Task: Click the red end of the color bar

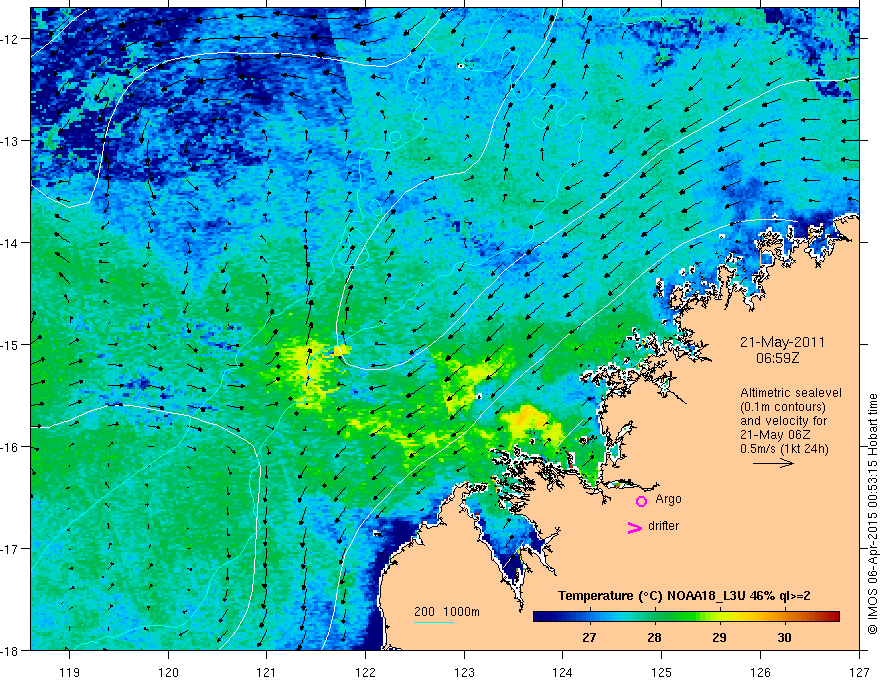Action: point(833,617)
